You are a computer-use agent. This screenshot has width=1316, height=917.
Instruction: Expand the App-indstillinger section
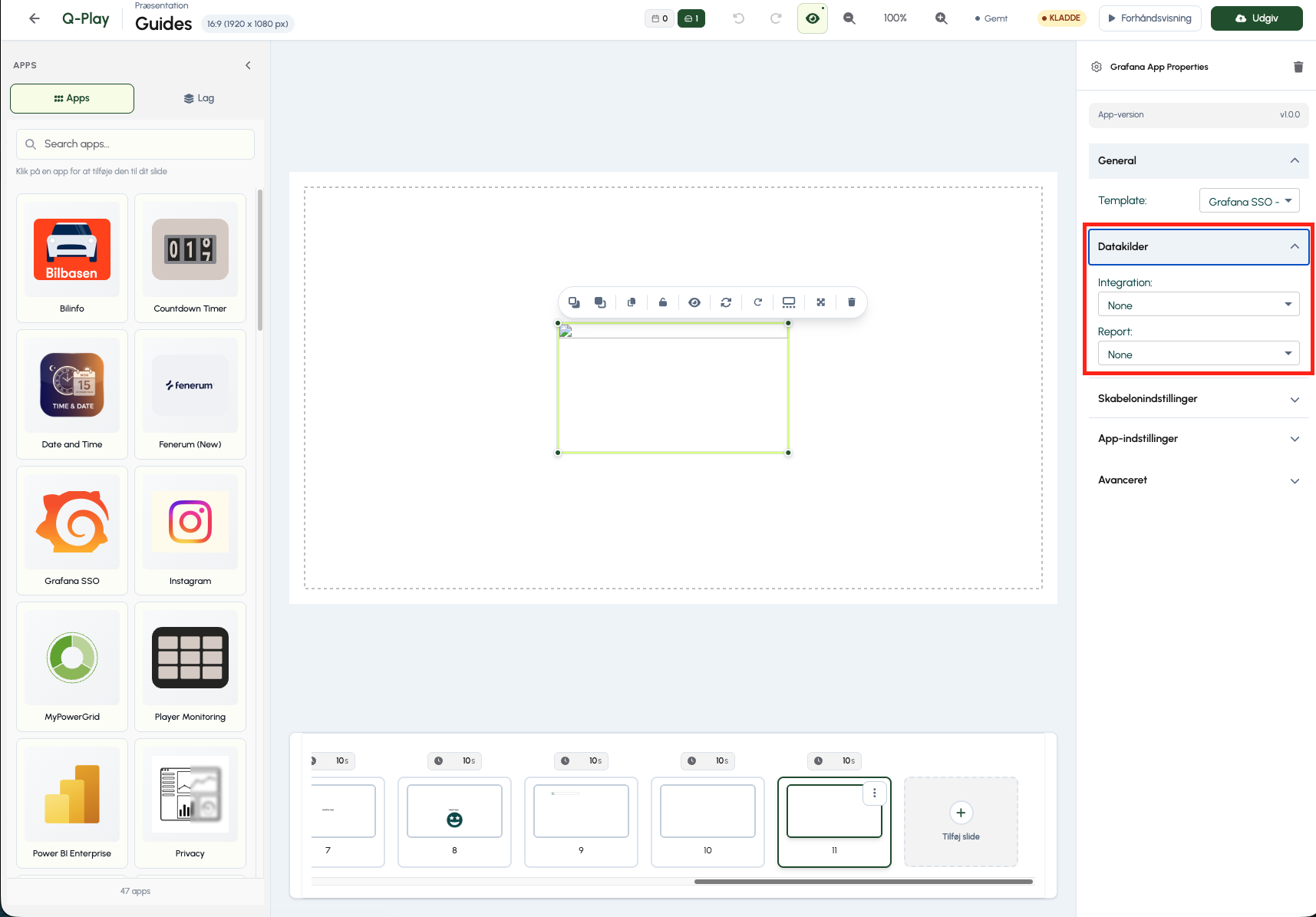[x=1199, y=439]
